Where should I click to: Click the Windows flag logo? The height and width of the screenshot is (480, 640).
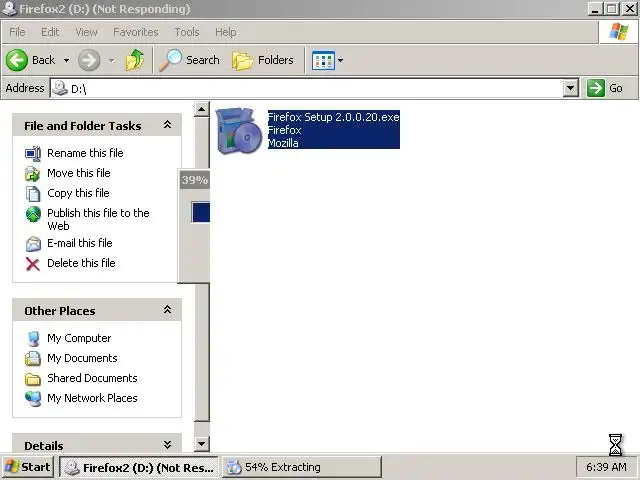(619, 32)
